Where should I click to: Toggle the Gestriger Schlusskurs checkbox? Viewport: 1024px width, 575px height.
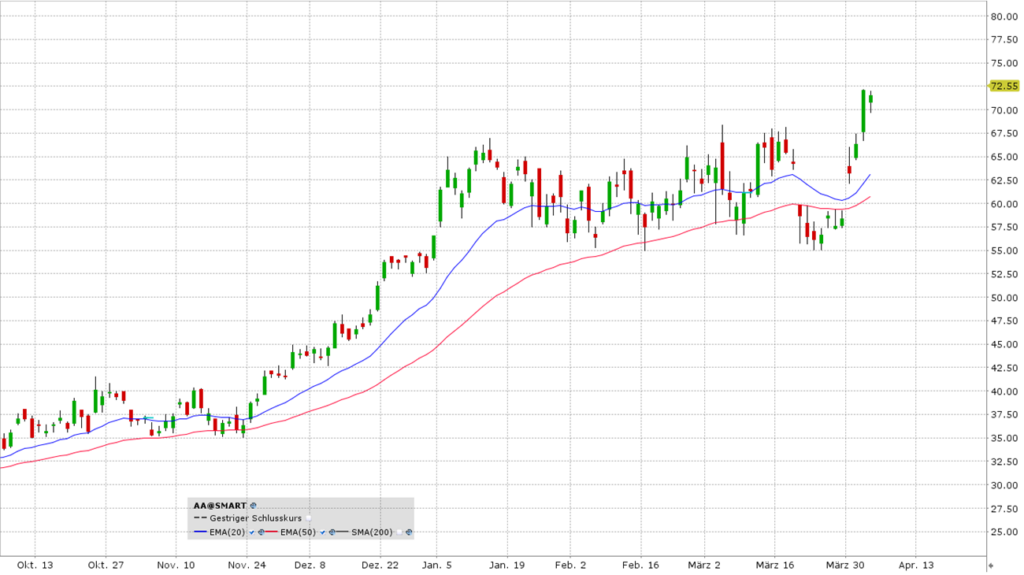(308, 518)
